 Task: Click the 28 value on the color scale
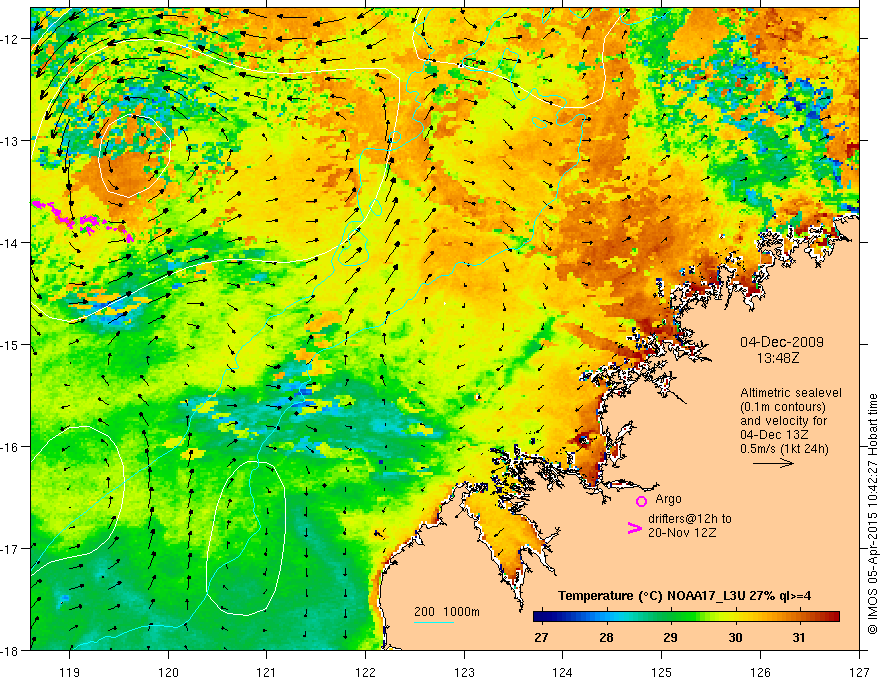click(606, 638)
